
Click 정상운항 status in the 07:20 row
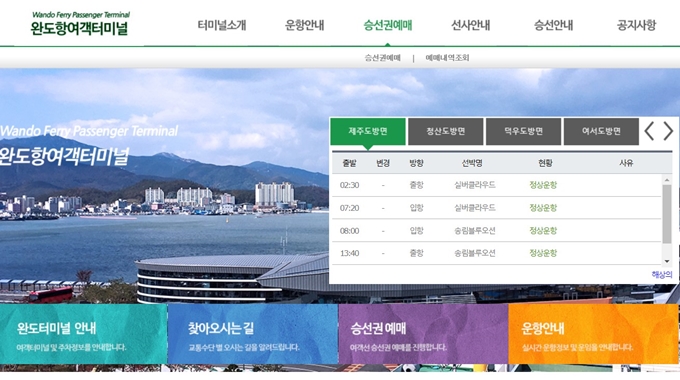click(543, 208)
